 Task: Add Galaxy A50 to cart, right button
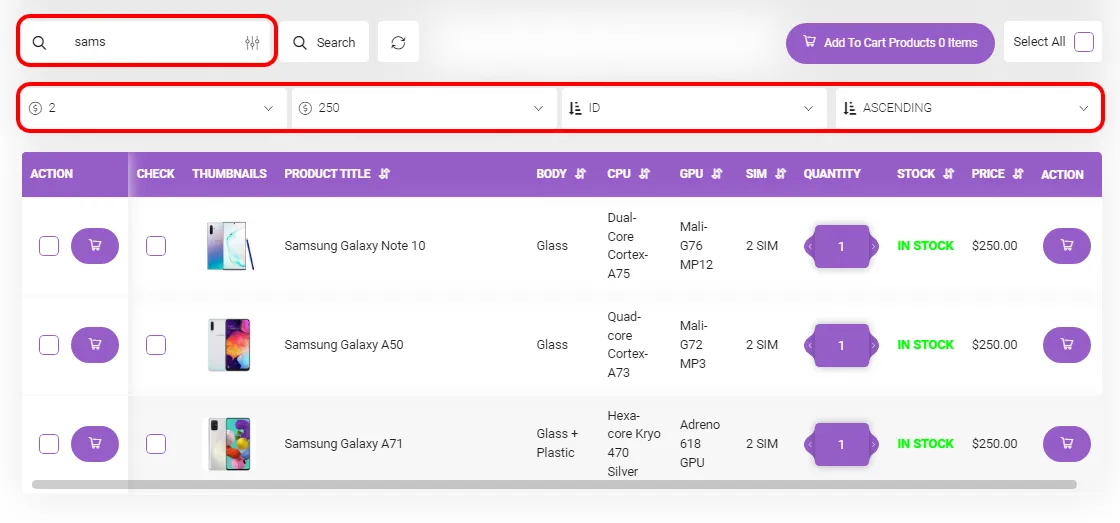tap(1066, 344)
